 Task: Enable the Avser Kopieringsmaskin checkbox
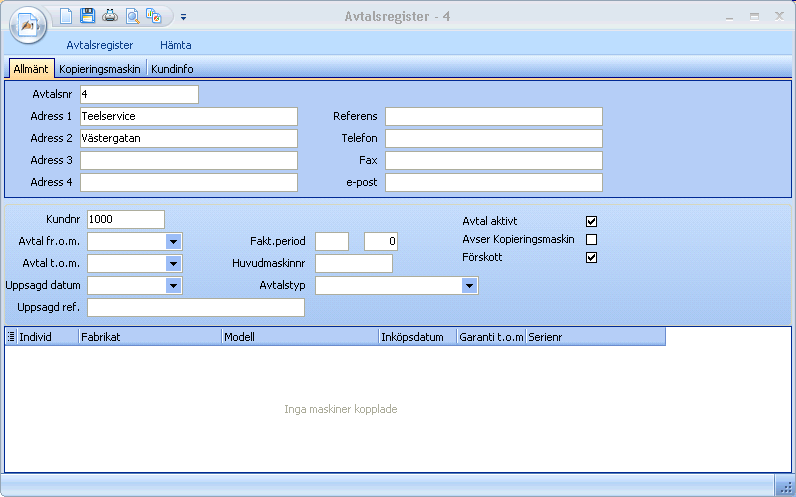click(x=591, y=239)
